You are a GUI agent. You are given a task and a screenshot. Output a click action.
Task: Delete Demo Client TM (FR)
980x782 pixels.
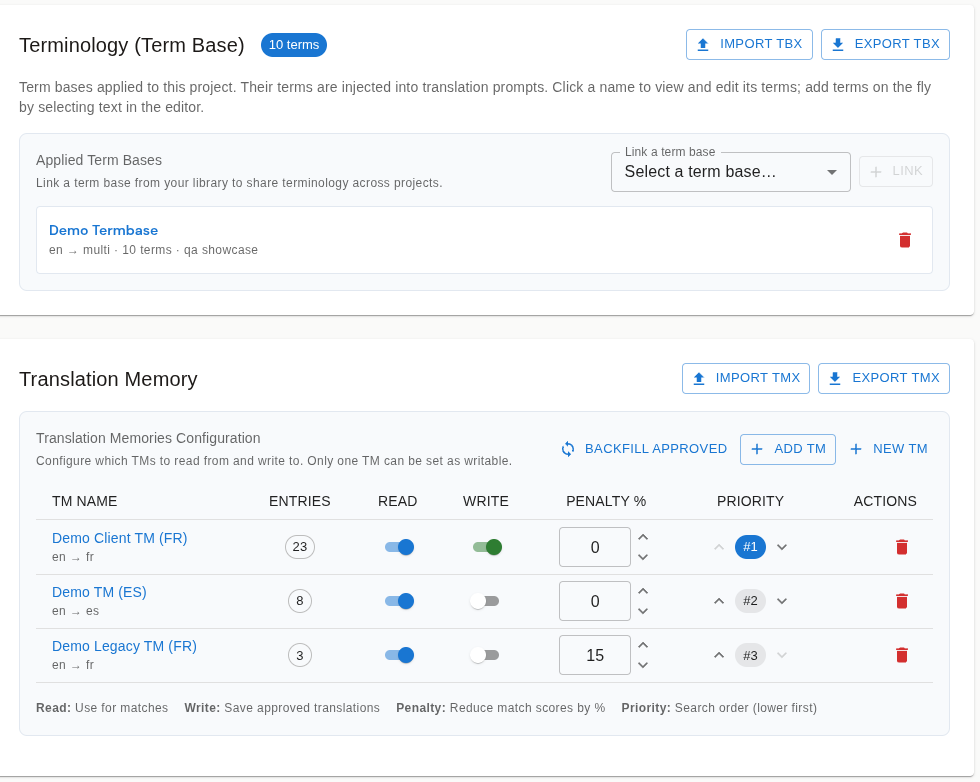pyautogui.click(x=901, y=547)
